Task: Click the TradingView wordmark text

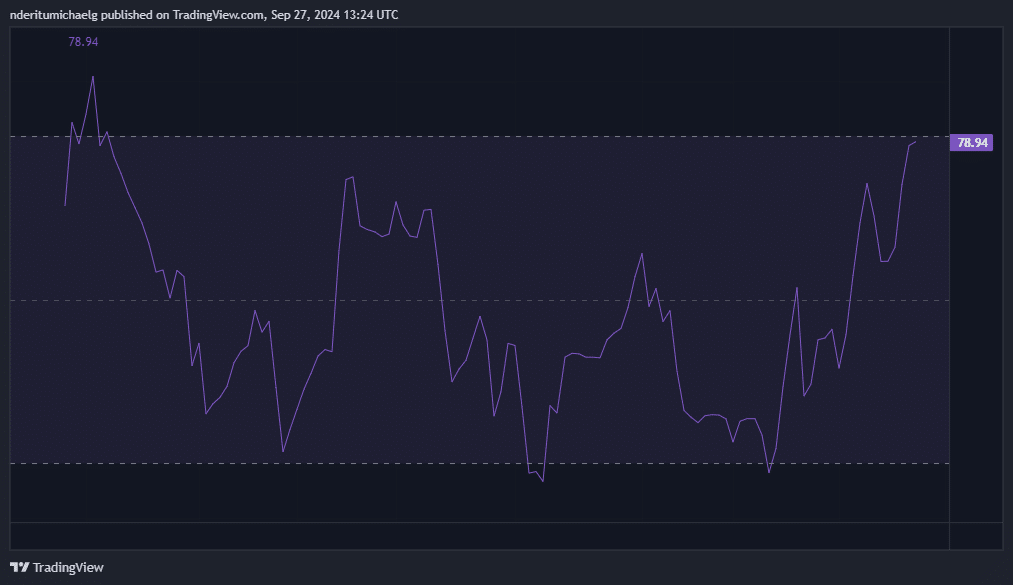Action: 68,567
